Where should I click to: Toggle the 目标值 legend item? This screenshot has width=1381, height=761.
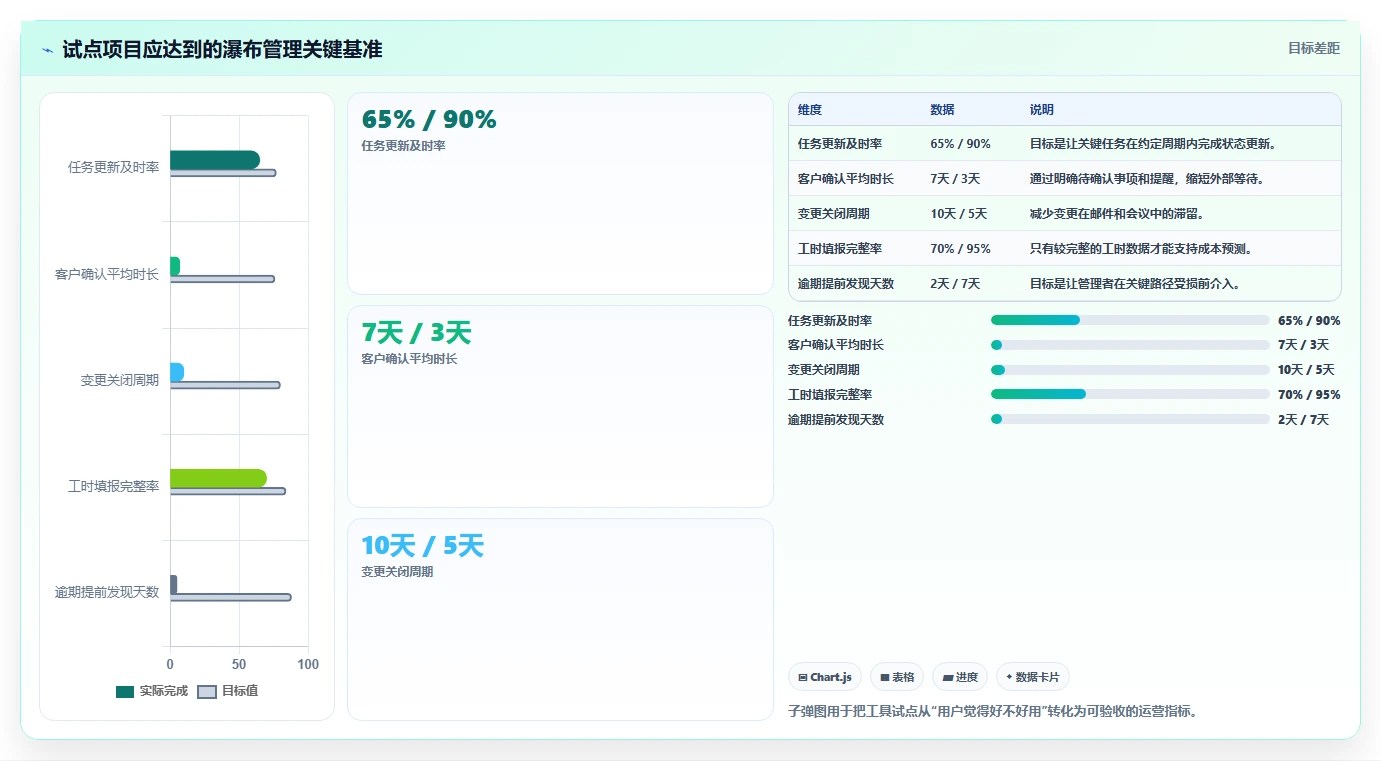[x=228, y=691]
